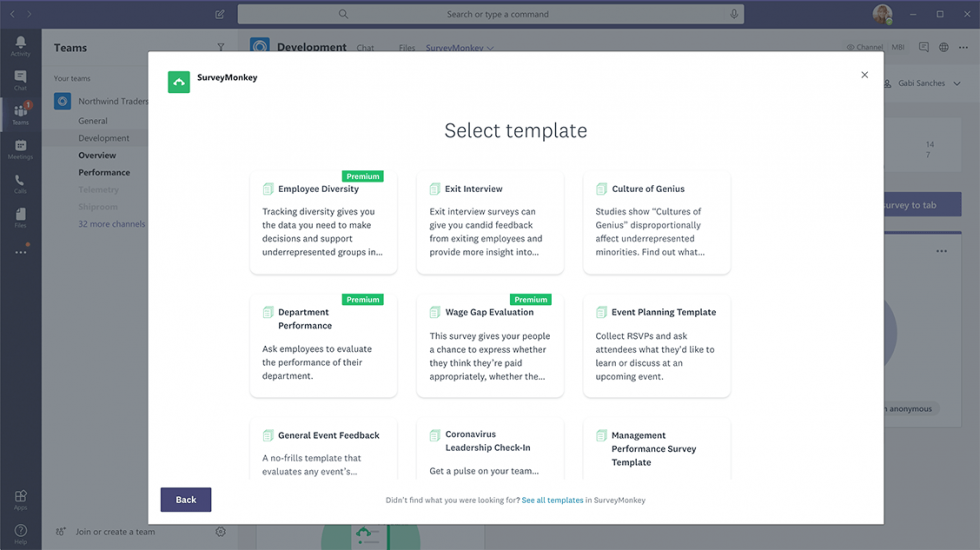Open the See all templates link
980x550 pixels.
(552, 500)
